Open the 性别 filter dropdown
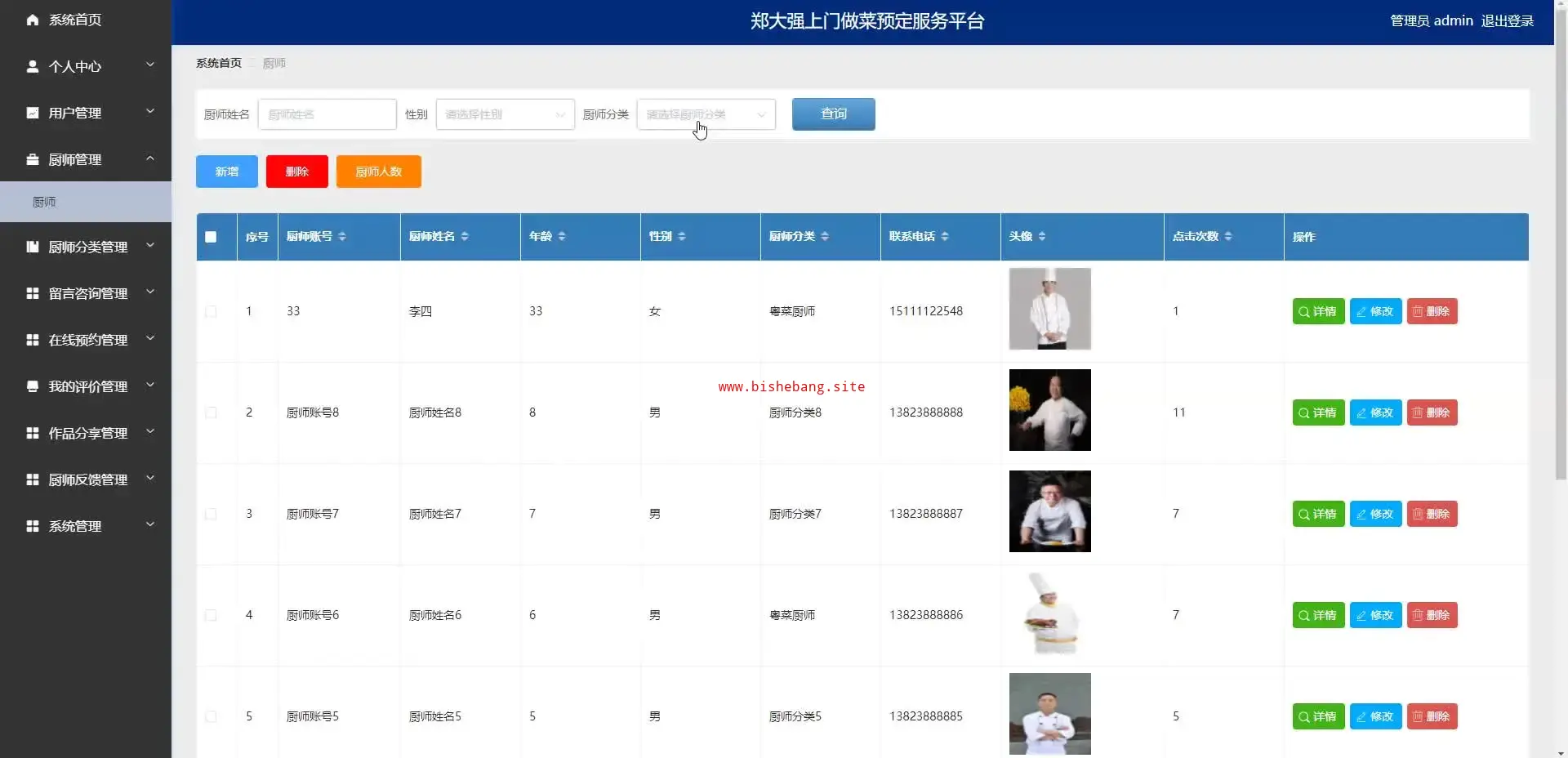 pos(506,114)
